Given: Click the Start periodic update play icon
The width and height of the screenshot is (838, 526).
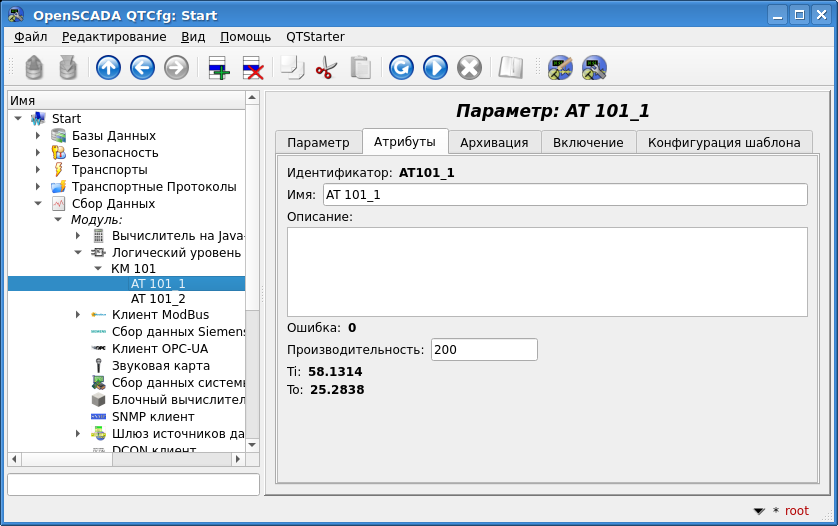Looking at the screenshot, I should [x=435, y=68].
